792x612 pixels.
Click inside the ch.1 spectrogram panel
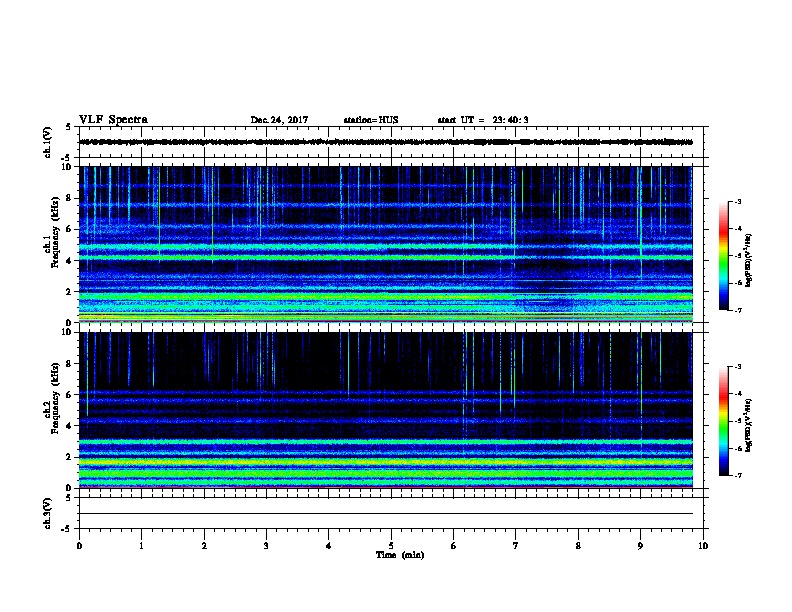[x=386, y=244]
